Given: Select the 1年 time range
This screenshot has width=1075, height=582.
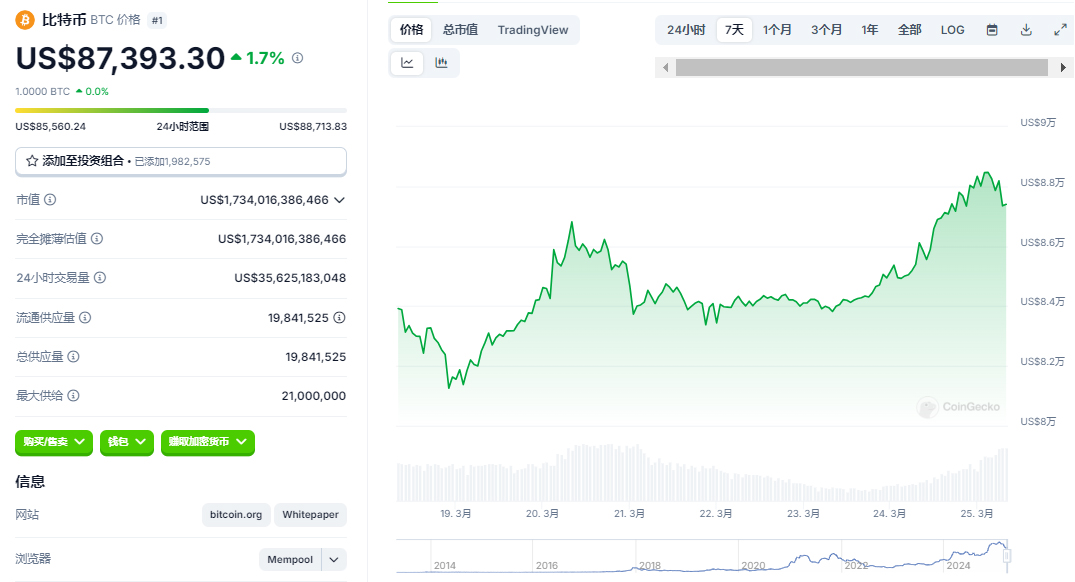Looking at the screenshot, I should point(870,30).
